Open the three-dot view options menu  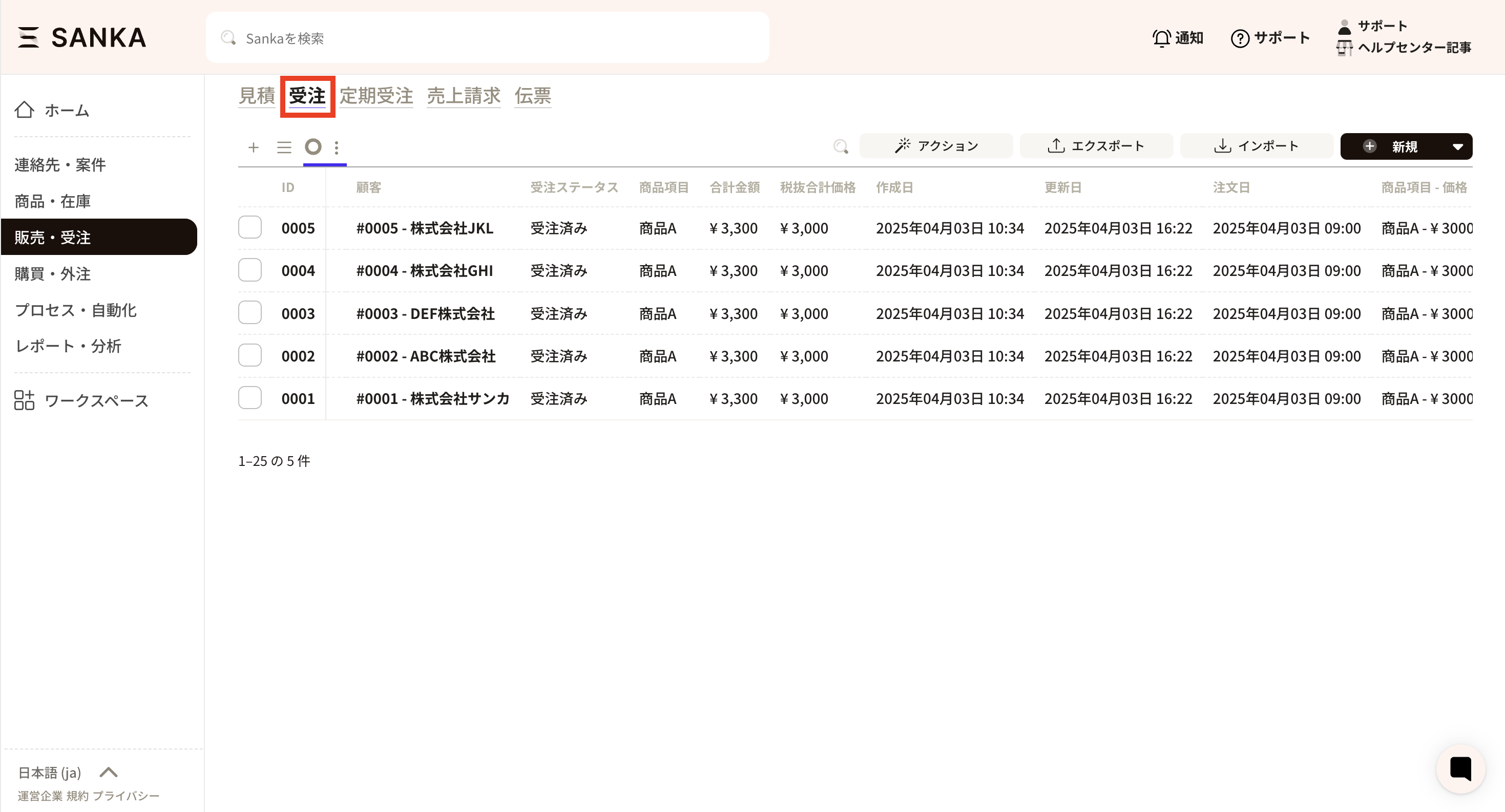(337, 147)
